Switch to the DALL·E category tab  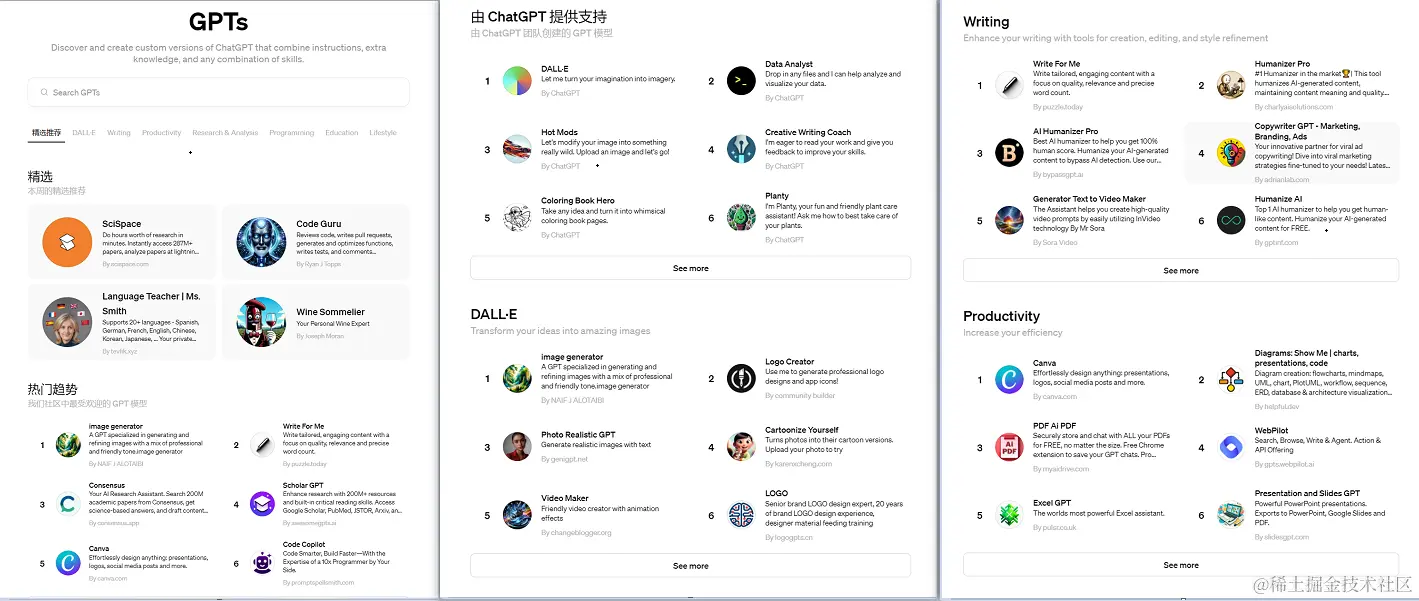click(x=84, y=132)
